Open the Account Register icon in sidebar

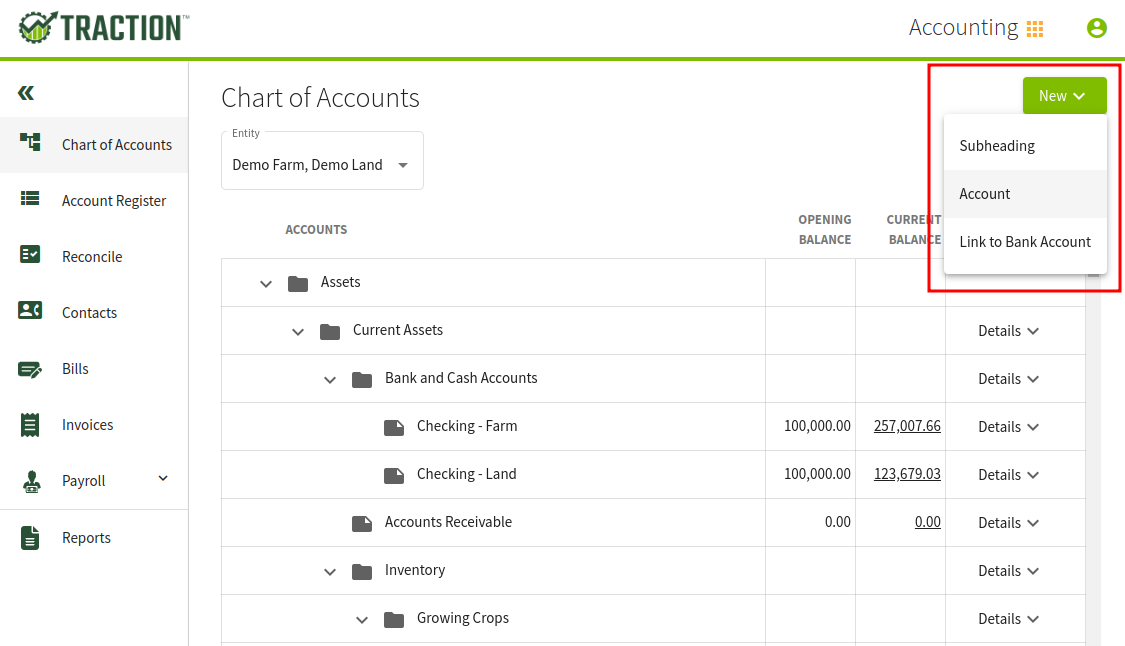[32, 200]
